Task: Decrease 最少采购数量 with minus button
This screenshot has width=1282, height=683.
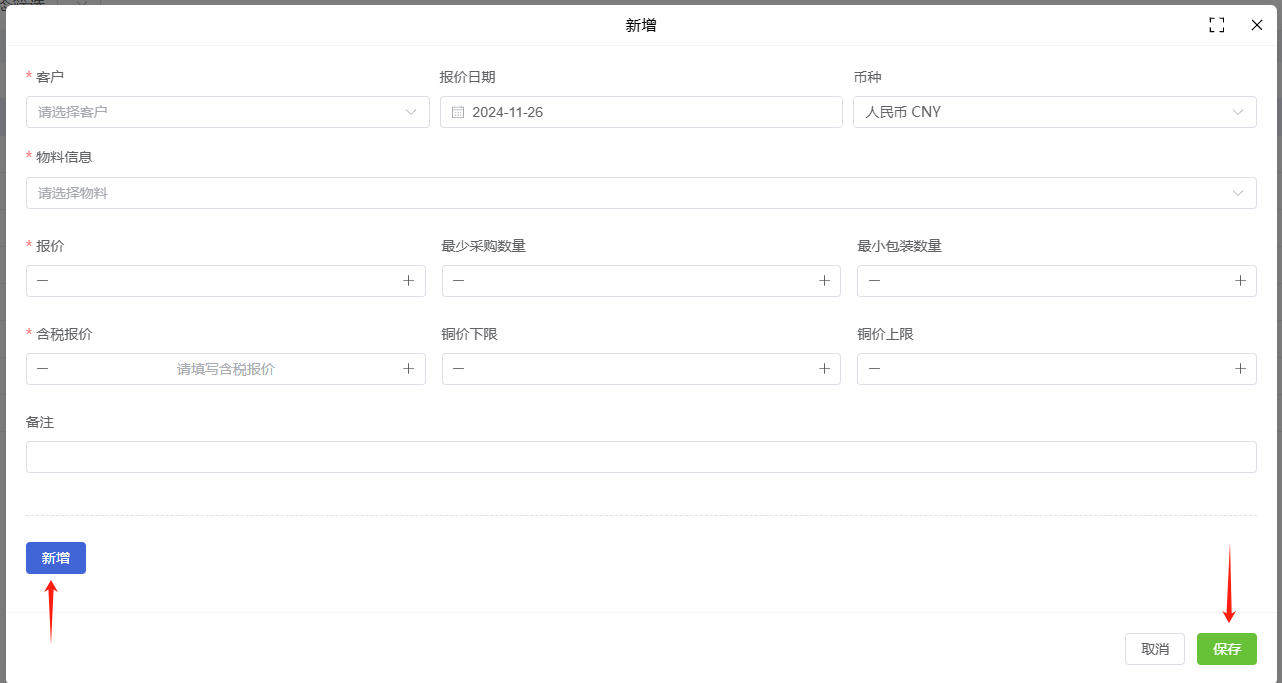Action: coord(458,281)
